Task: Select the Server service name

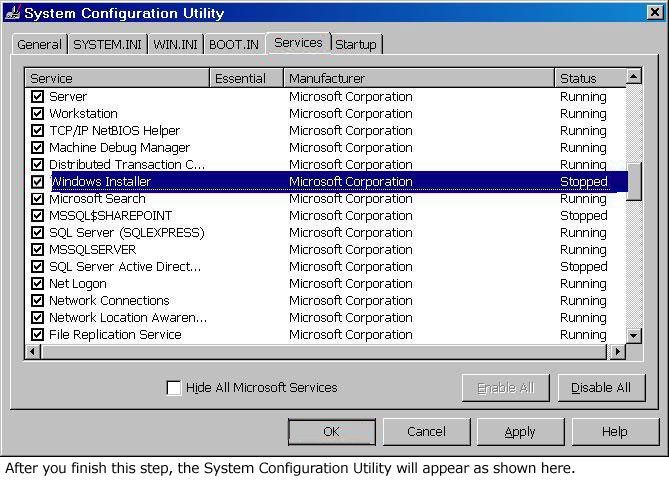Action: 68,96
